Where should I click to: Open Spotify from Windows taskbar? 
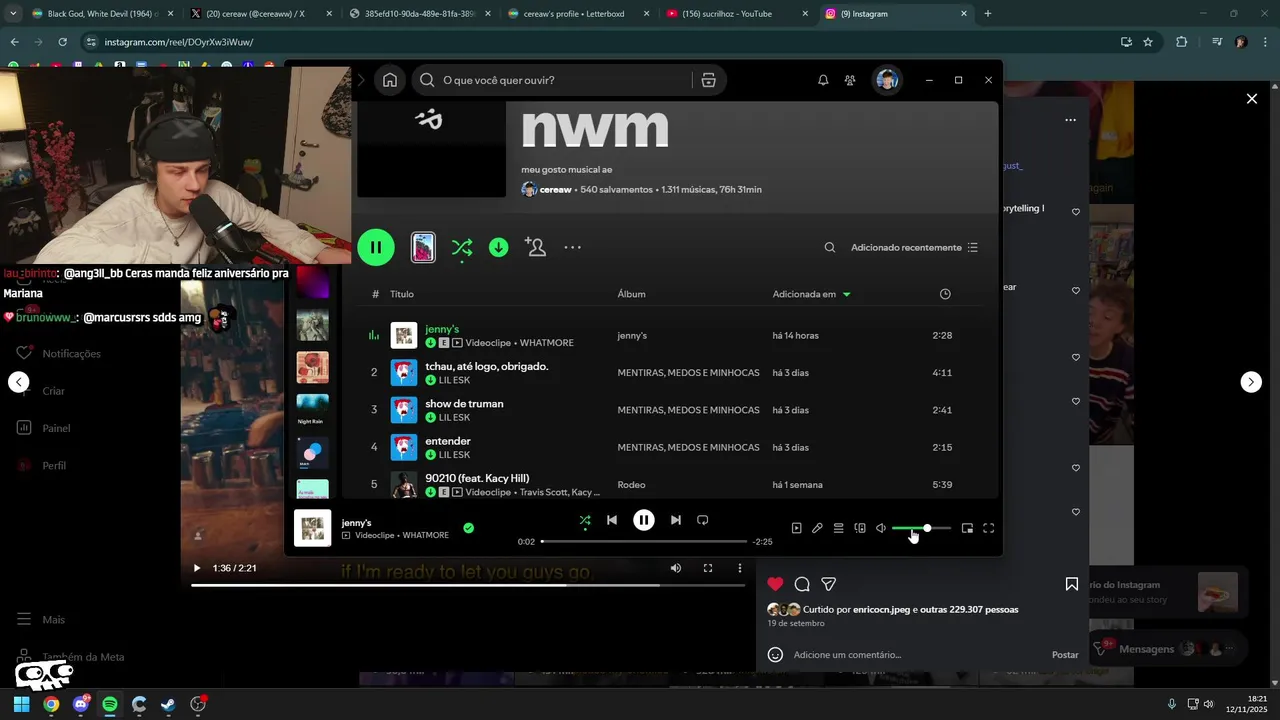point(110,704)
